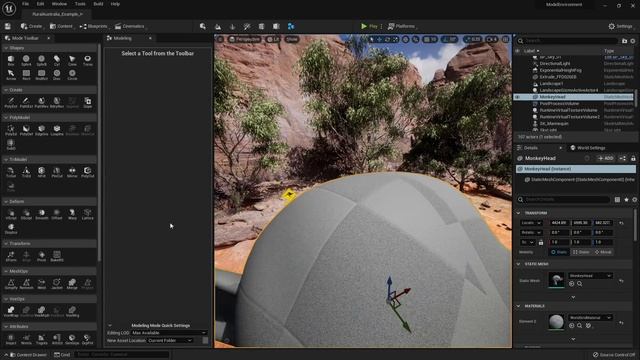Select the Disc shape tool

57,75
